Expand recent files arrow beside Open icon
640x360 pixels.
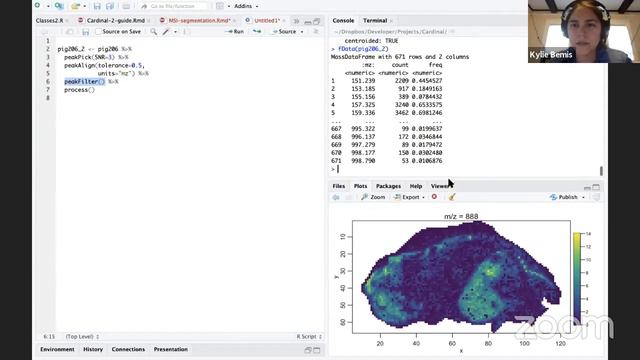(84, 6)
